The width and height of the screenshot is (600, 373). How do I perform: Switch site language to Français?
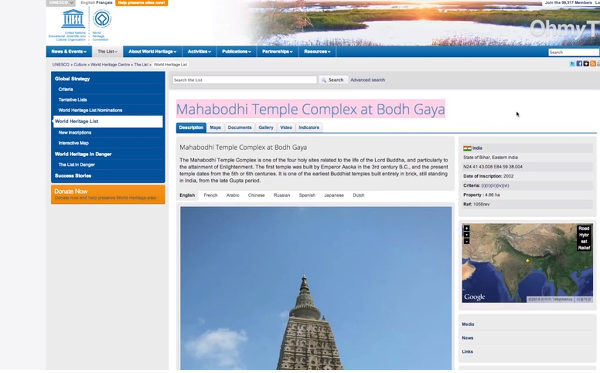coord(104,3)
